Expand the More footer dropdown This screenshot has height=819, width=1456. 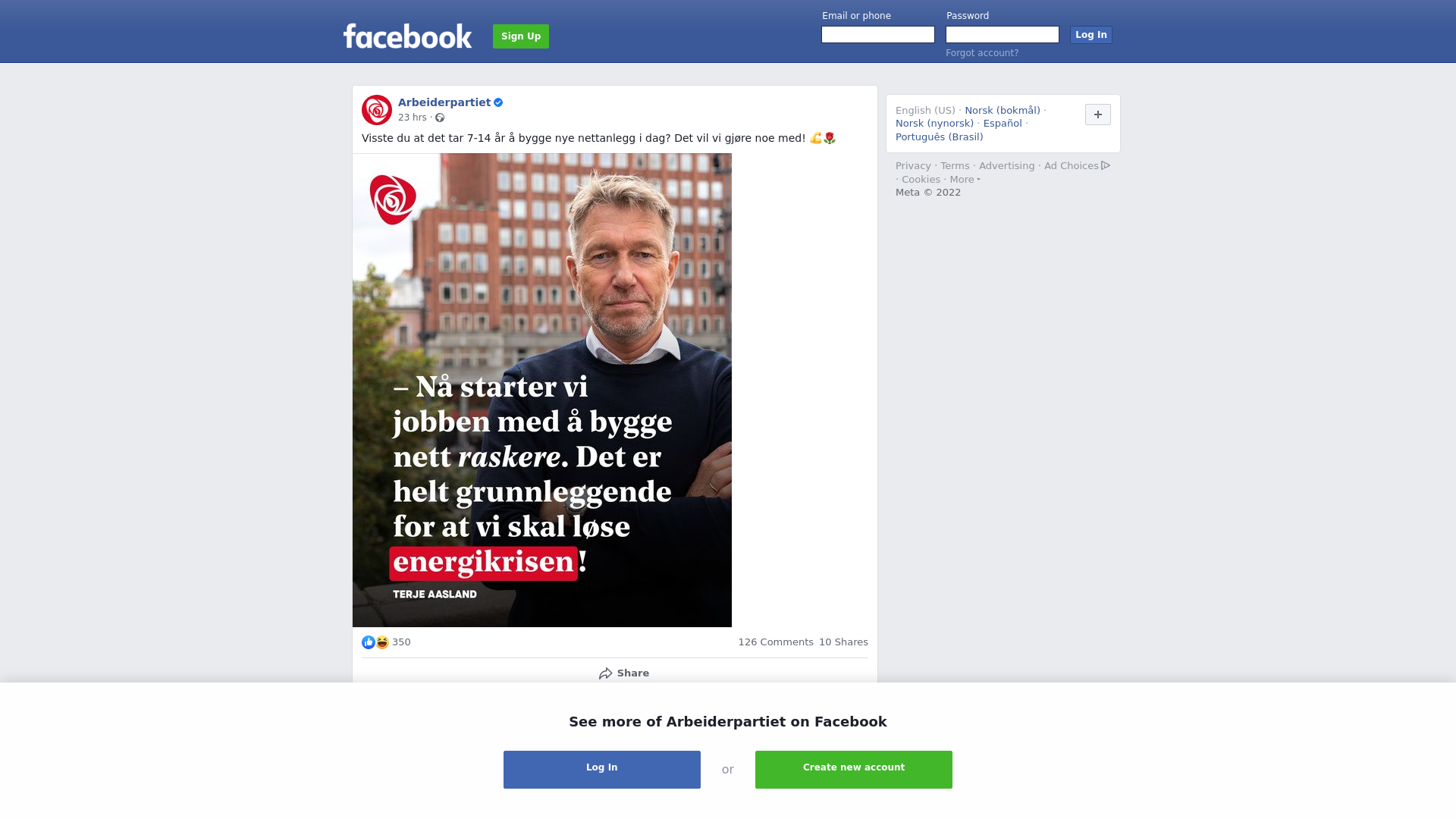click(965, 180)
